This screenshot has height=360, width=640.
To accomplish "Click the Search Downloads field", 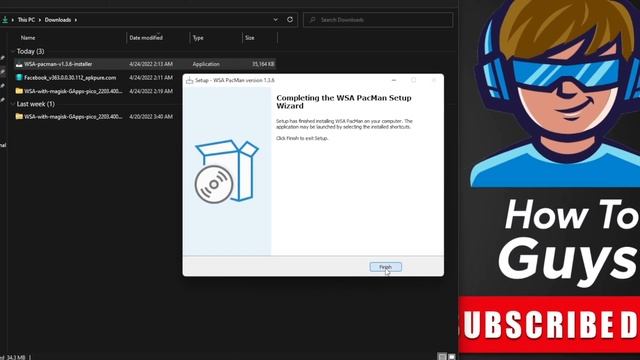I will [x=378, y=20].
